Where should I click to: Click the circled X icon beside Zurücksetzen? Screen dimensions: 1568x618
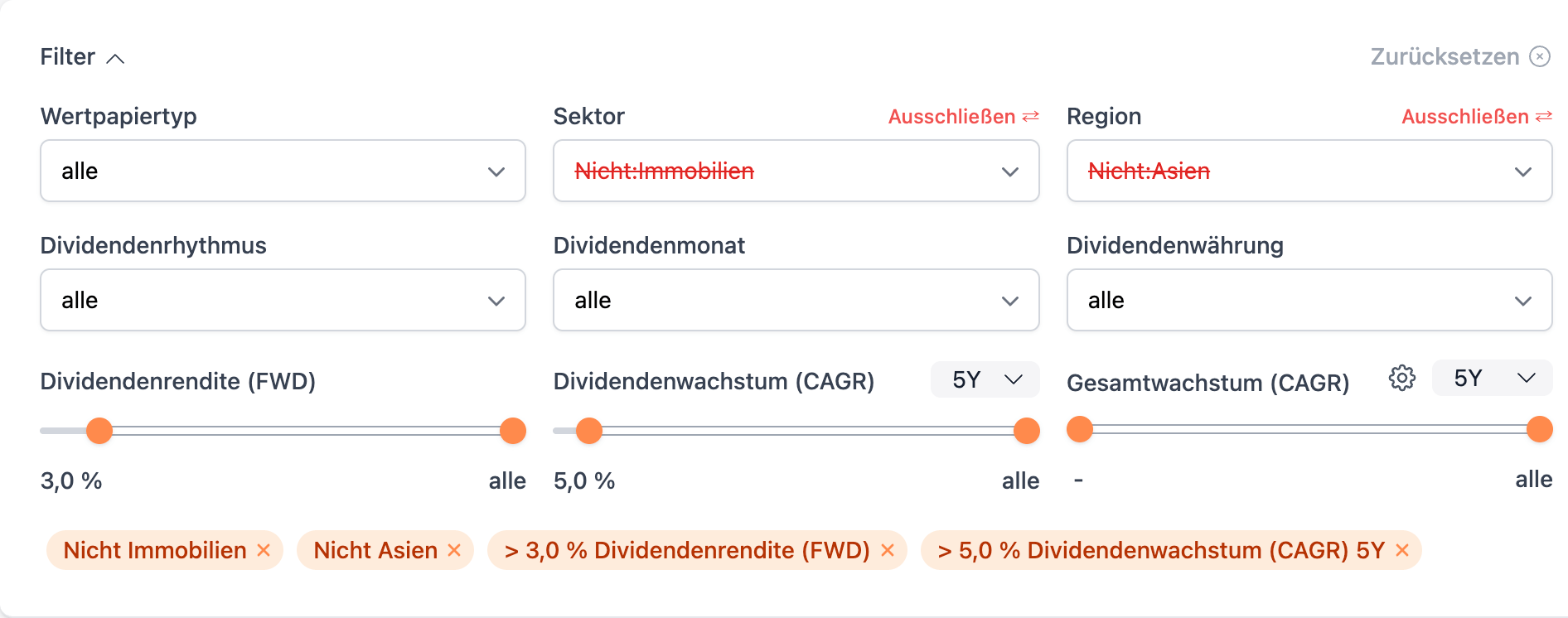click(1541, 56)
